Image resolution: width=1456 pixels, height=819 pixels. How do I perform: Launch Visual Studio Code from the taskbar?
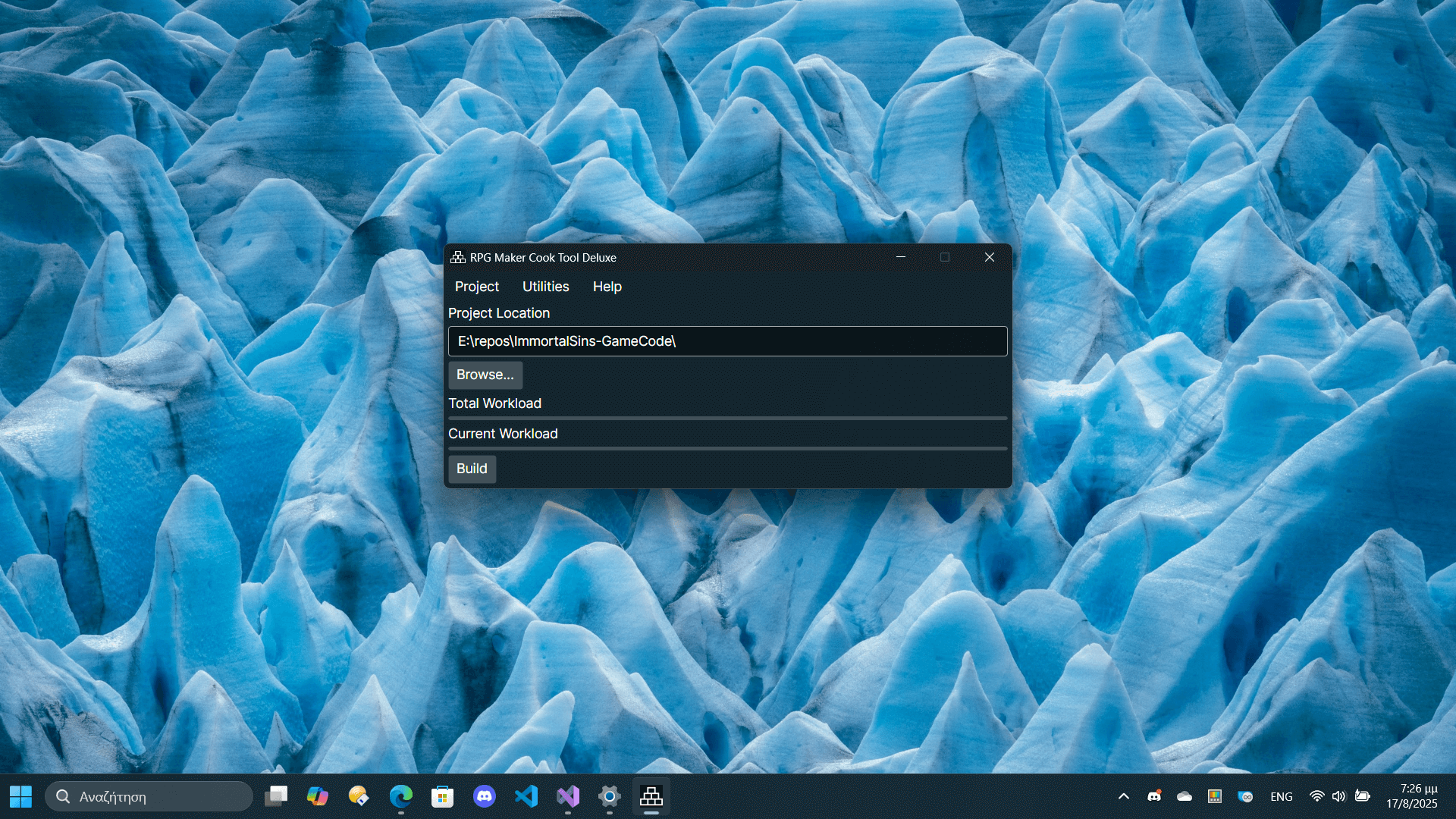pos(526,796)
